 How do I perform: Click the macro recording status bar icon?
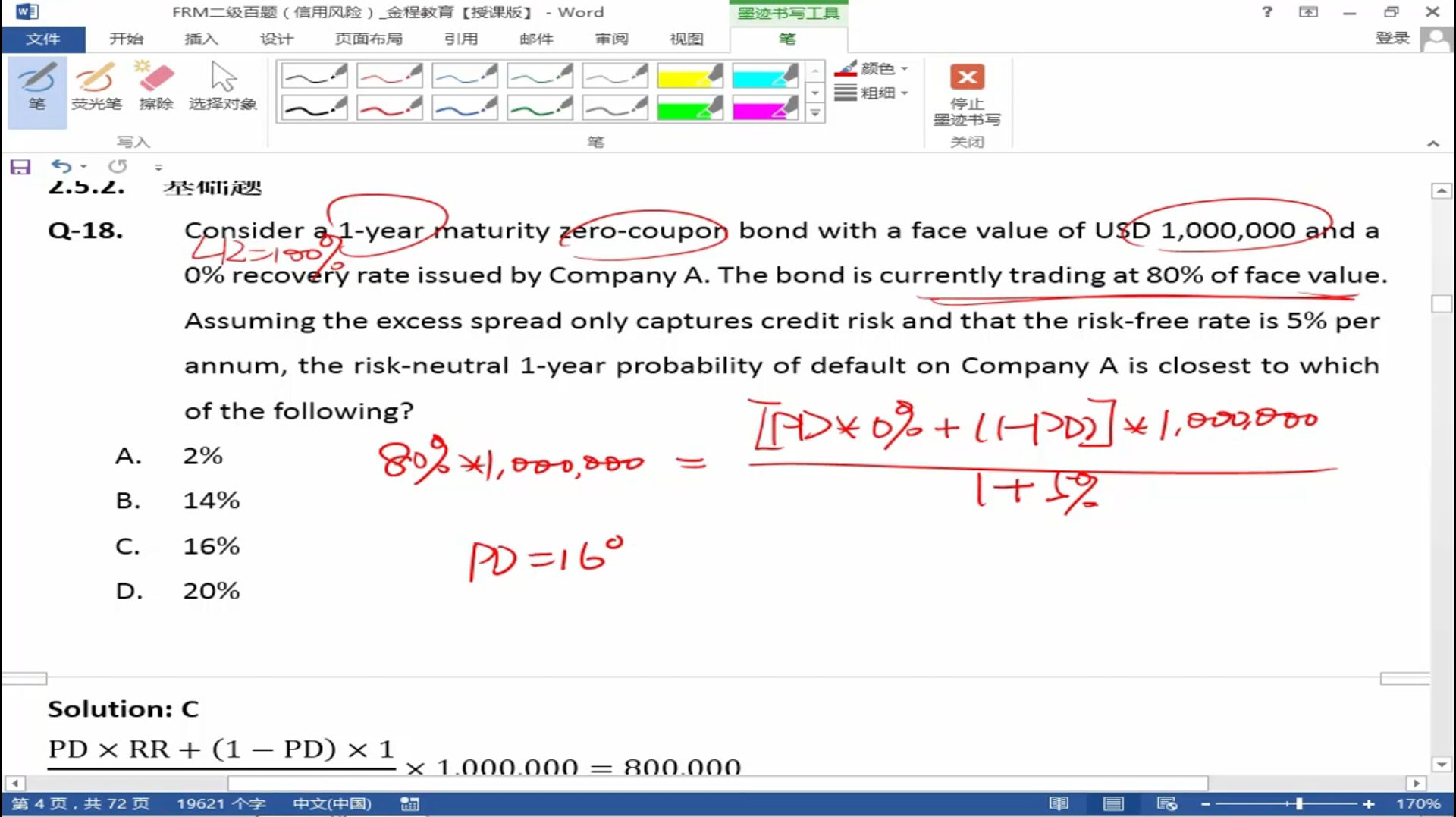tap(409, 804)
